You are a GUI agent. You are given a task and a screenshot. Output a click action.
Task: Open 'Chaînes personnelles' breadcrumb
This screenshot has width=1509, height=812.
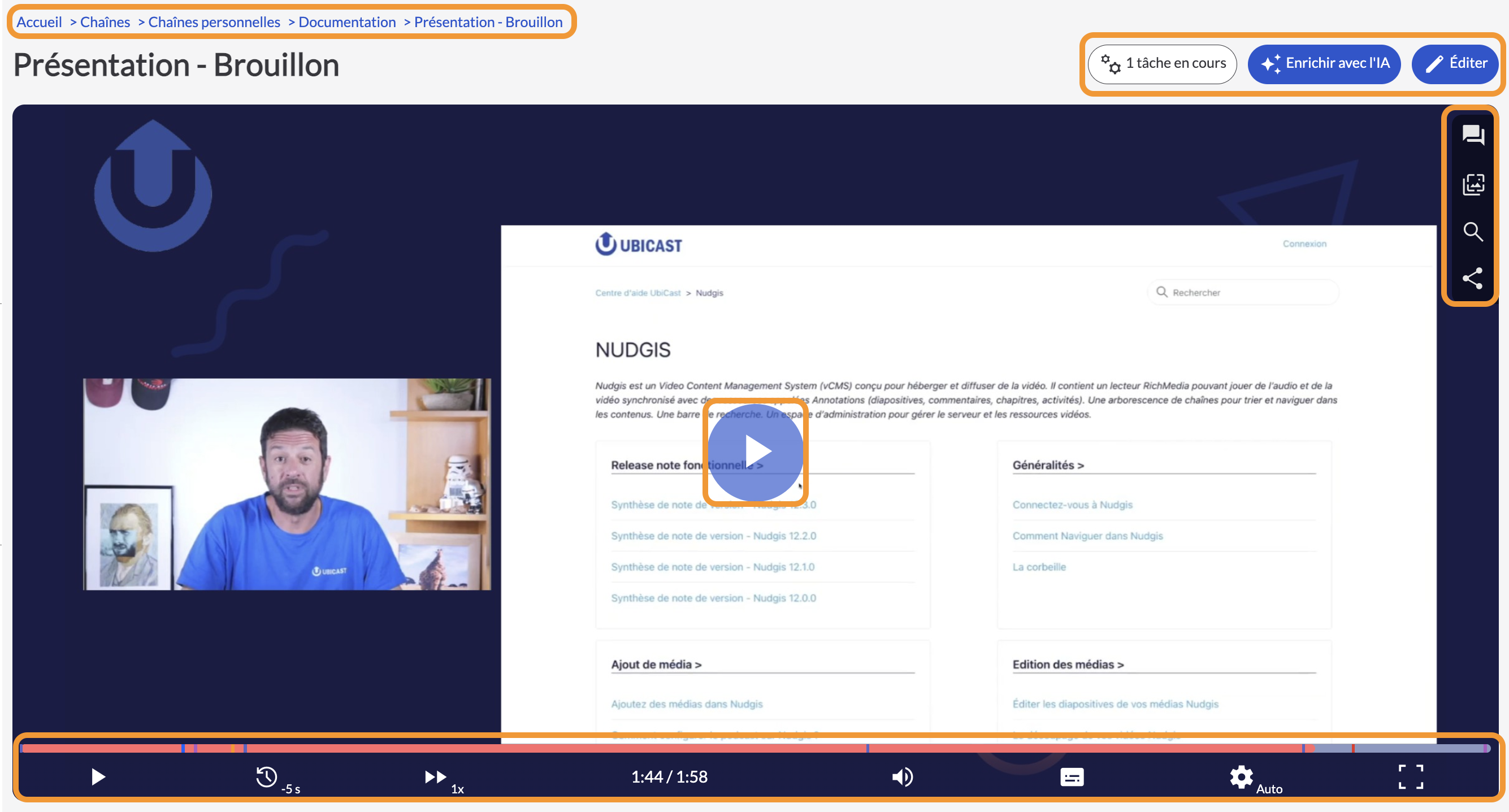pyautogui.click(x=214, y=22)
